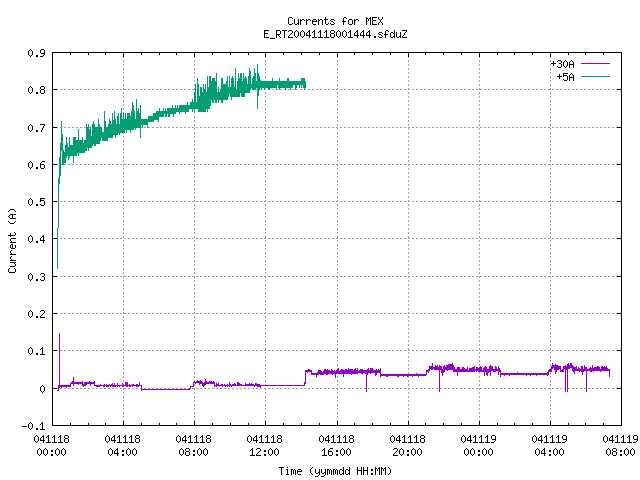Click the '041119 00:00' x-axis tick label
The height and width of the screenshot is (480, 640).
click(478, 446)
